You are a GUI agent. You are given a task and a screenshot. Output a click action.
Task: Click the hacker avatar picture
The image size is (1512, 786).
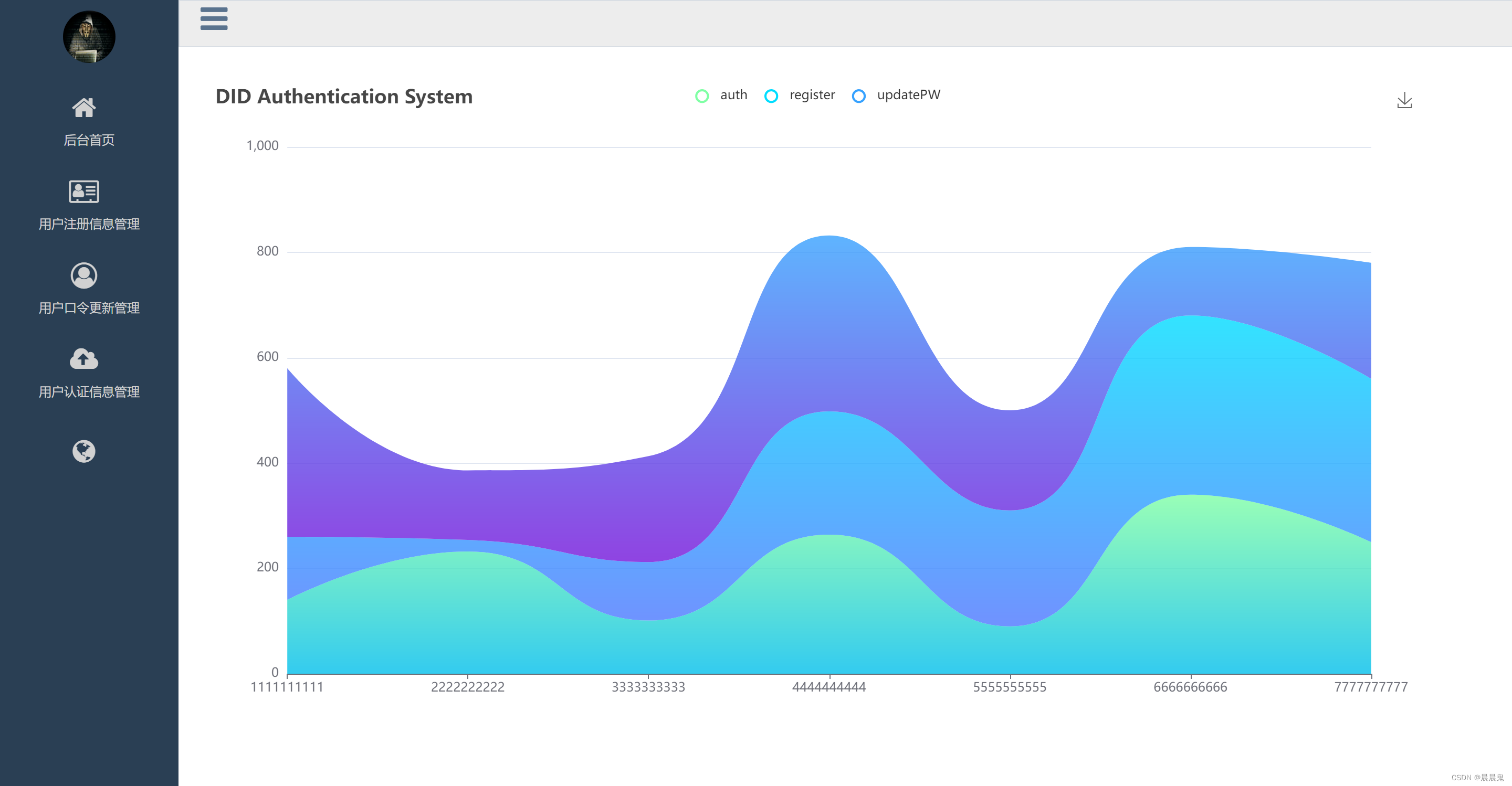(x=89, y=36)
